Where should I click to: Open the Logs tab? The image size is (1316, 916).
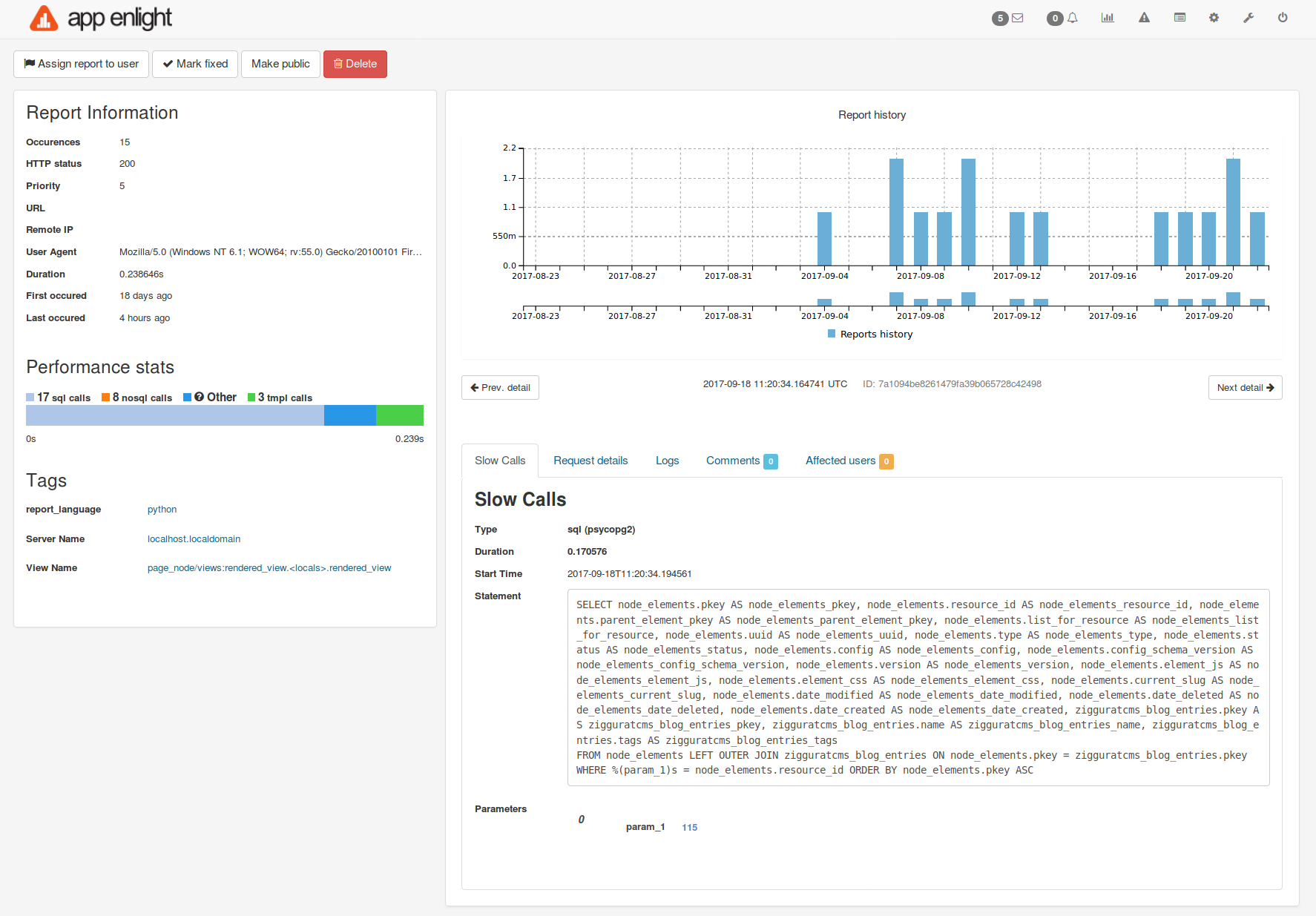tap(667, 461)
